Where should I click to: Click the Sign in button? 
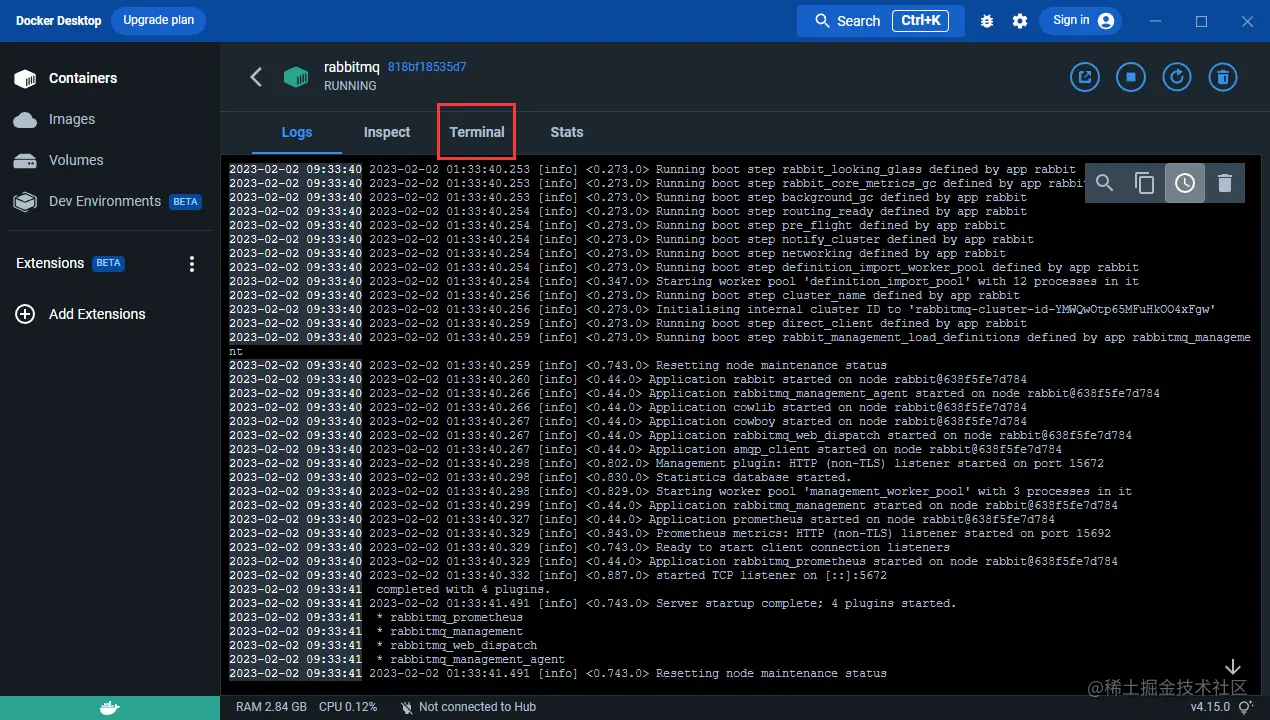pos(1081,21)
